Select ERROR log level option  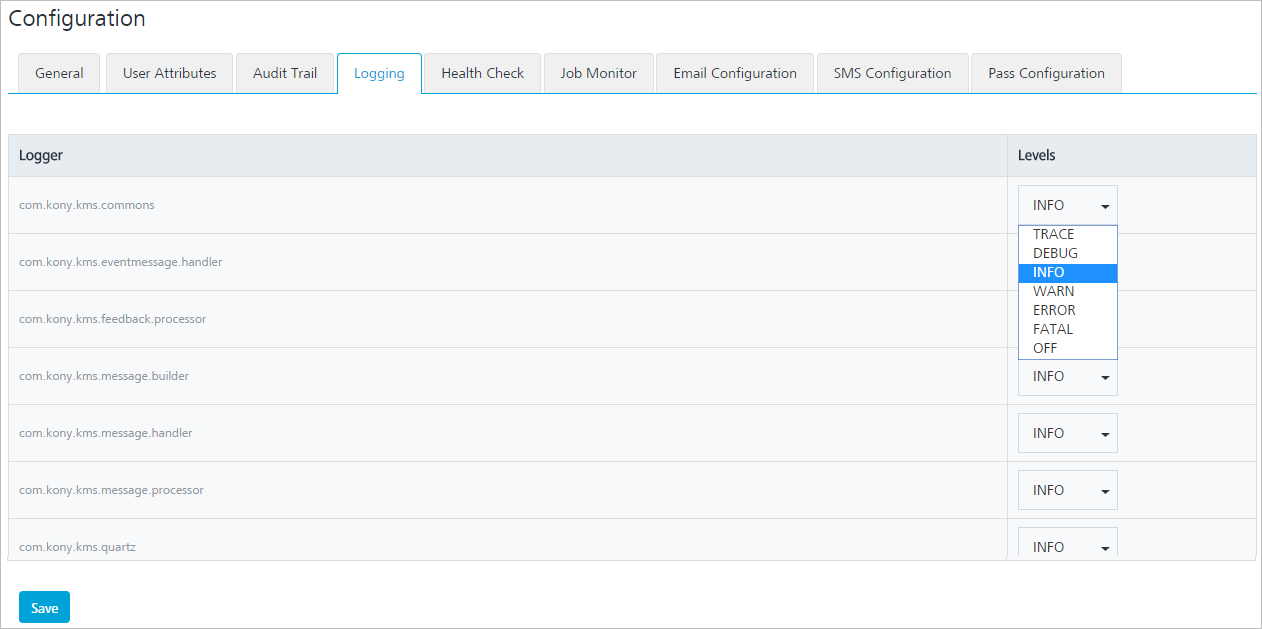pos(1054,310)
